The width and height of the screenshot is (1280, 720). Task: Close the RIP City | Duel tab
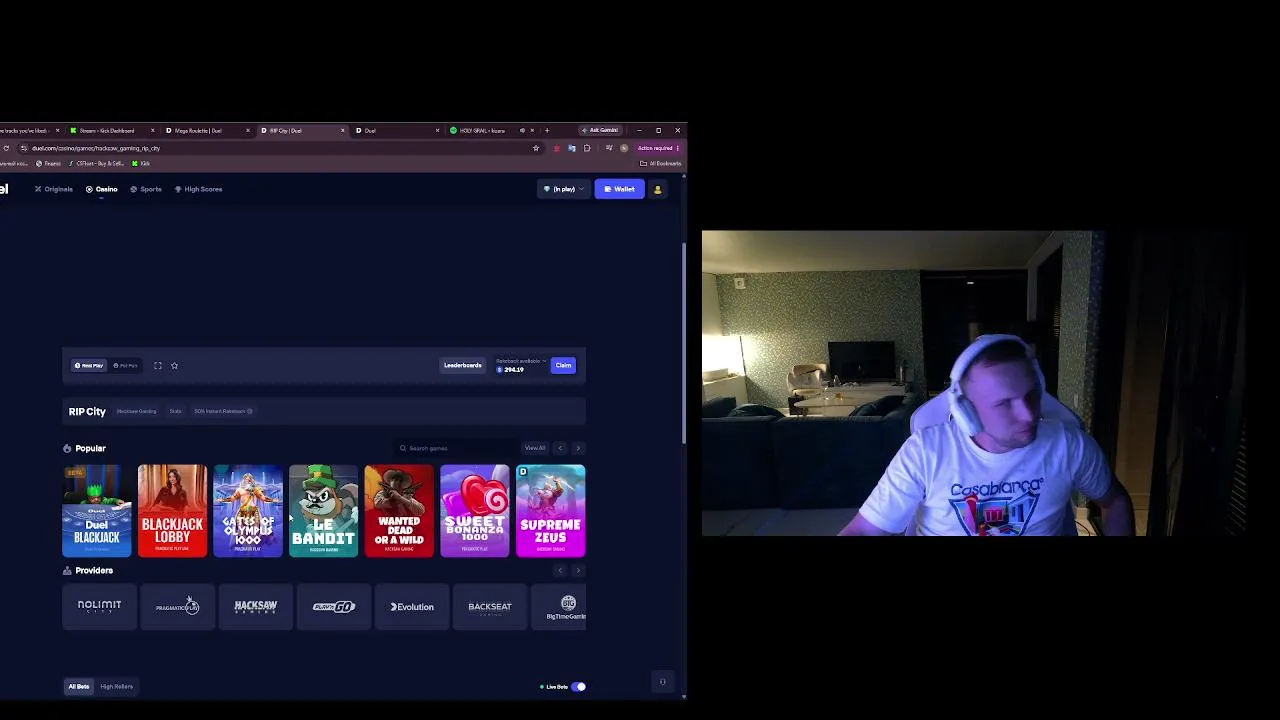(343, 130)
